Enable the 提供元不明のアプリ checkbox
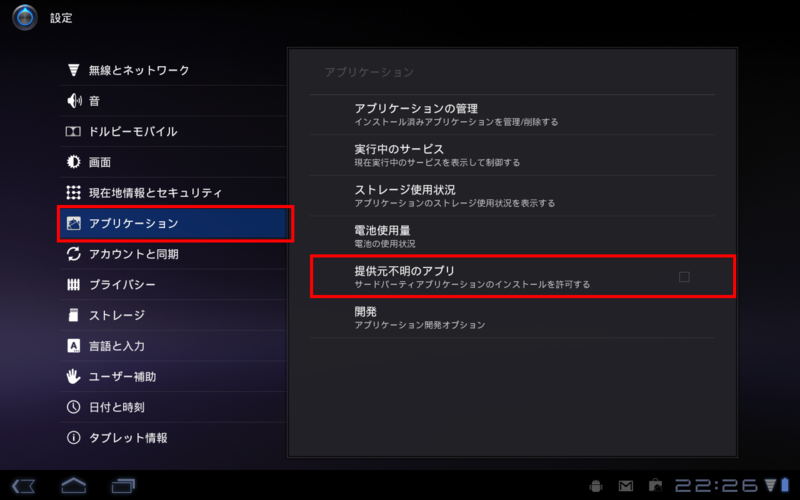Viewport: 800px width, 500px height. (684, 277)
